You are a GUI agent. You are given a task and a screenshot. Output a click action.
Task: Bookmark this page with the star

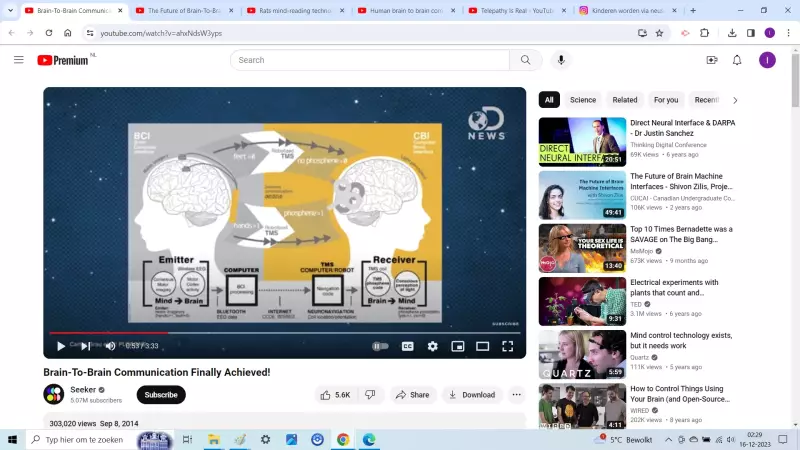pos(659,33)
